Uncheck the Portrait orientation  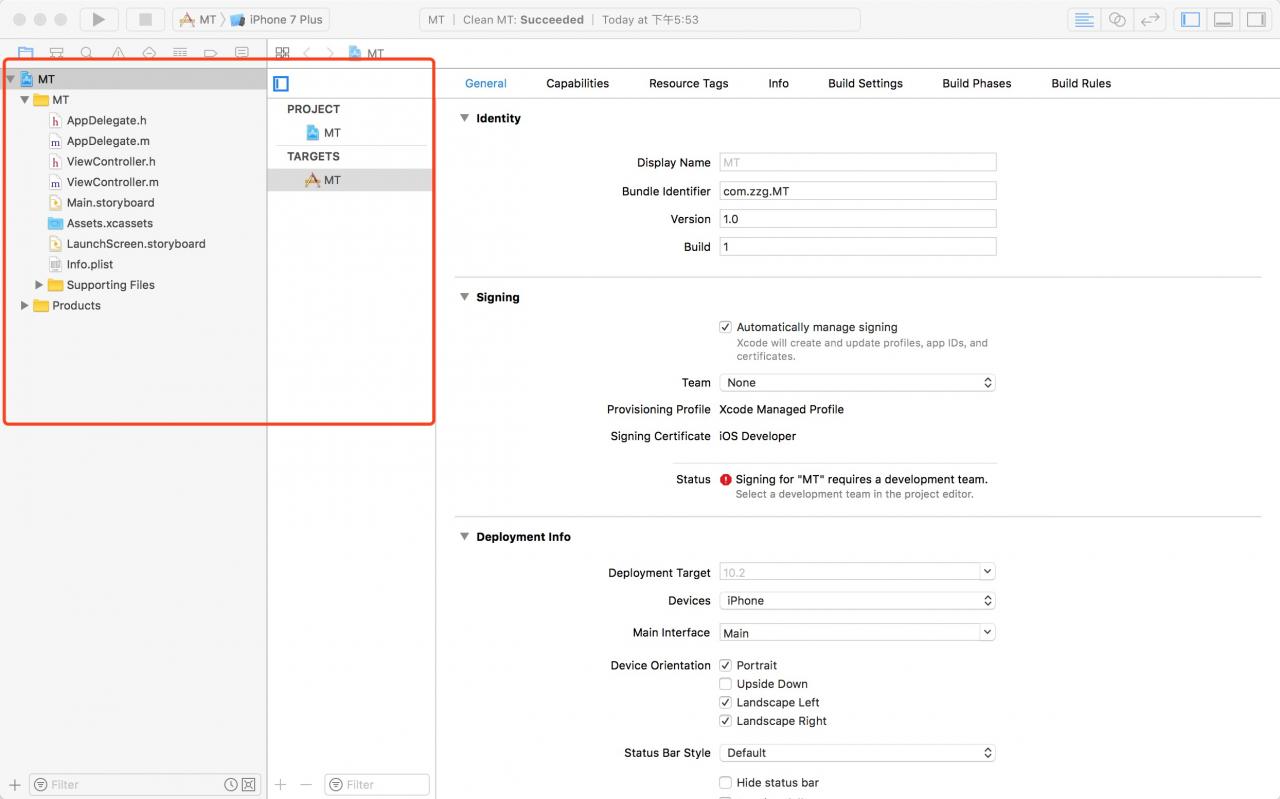click(725, 665)
